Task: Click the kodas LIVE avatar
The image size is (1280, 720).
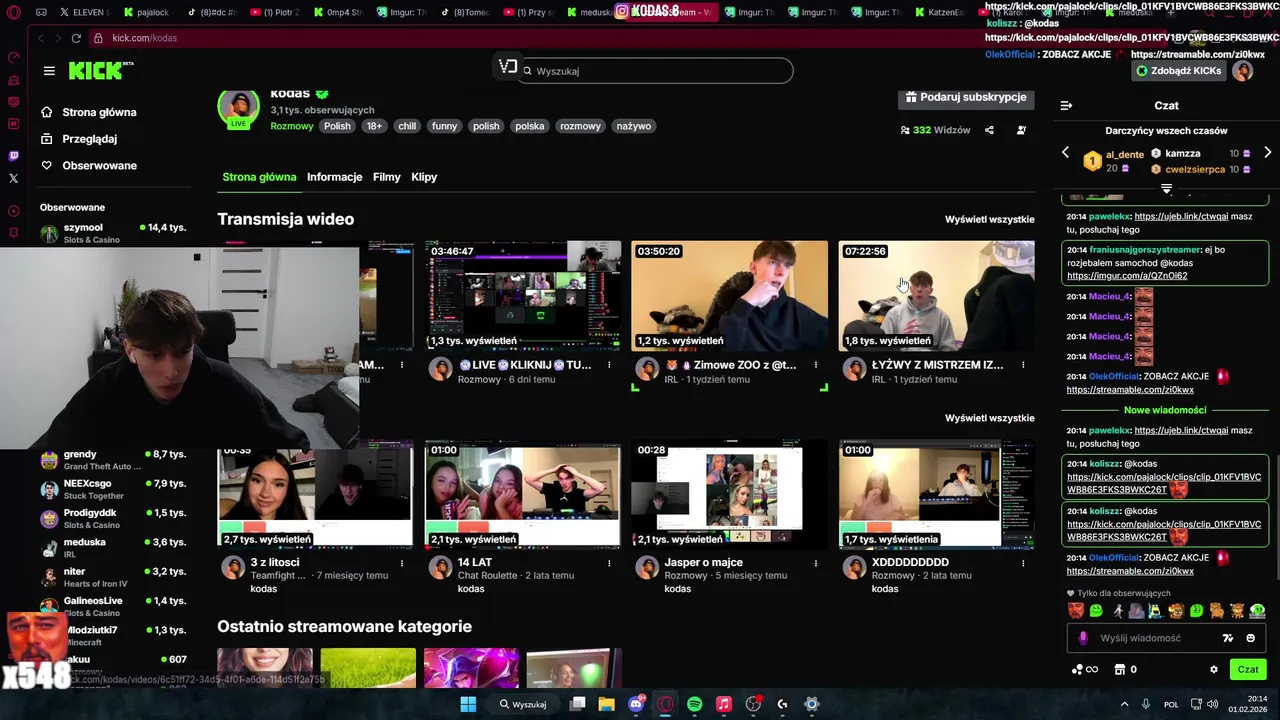Action: pos(238,108)
